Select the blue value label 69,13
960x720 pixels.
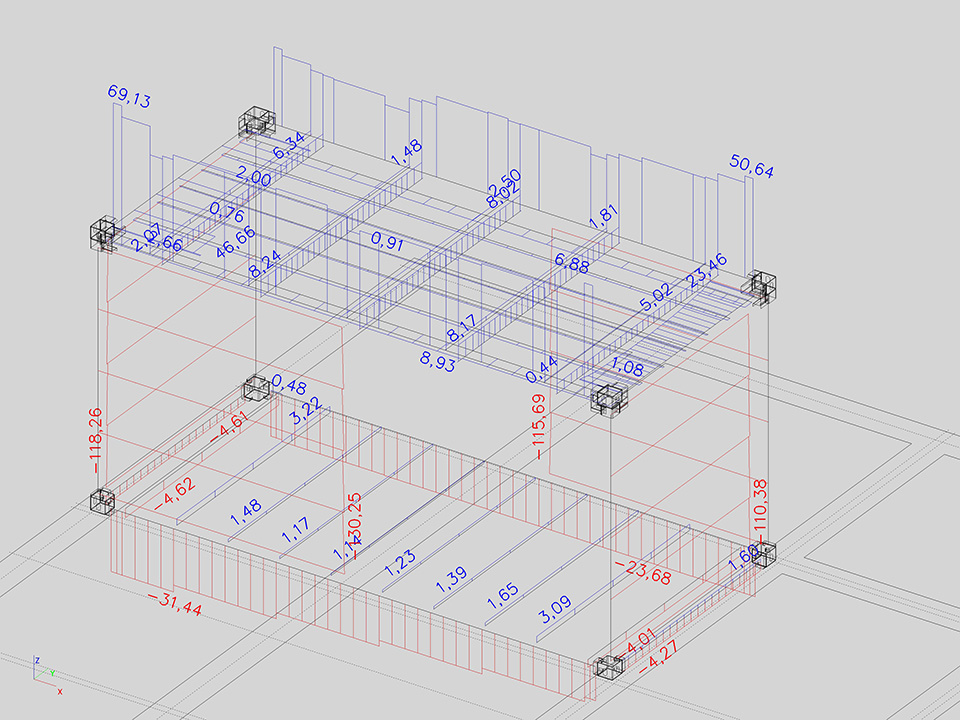click(129, 95)
